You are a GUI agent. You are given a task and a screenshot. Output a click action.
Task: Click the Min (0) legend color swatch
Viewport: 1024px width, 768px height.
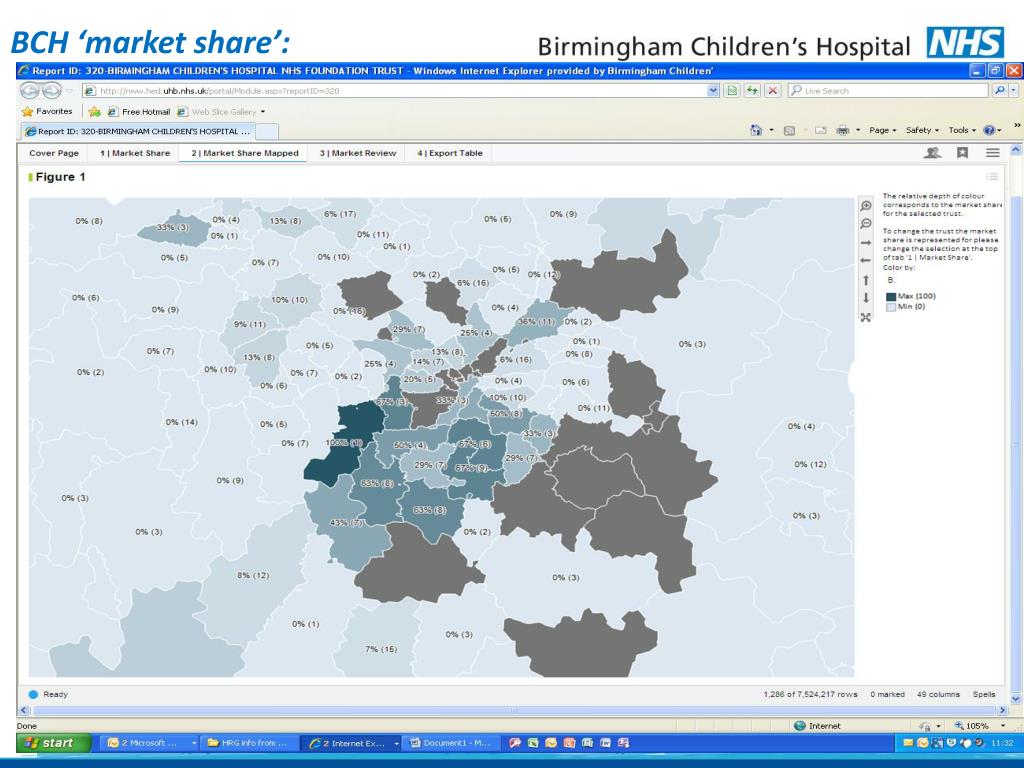tap(891, 307)
